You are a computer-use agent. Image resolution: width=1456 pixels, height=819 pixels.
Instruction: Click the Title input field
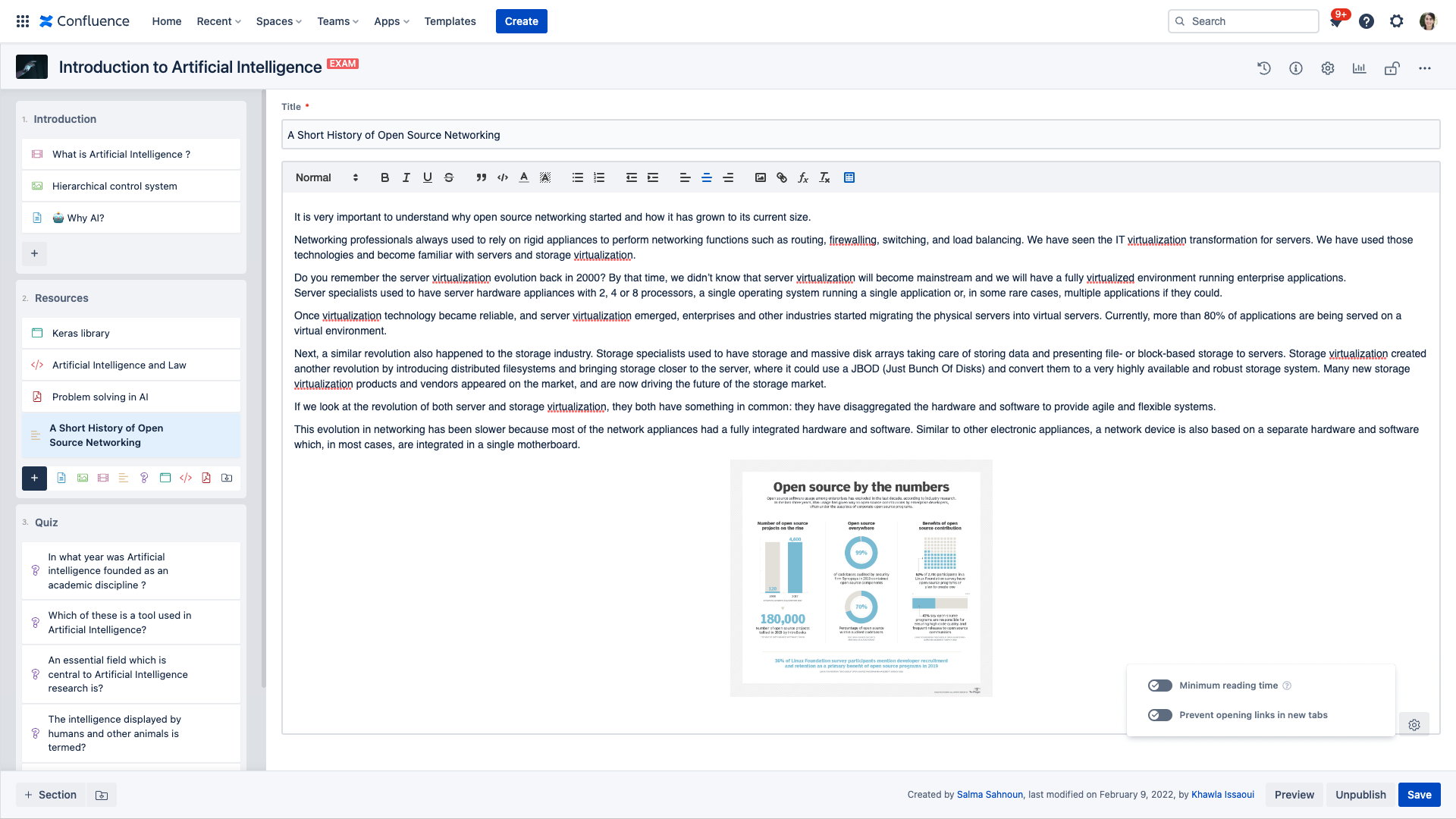861,135
